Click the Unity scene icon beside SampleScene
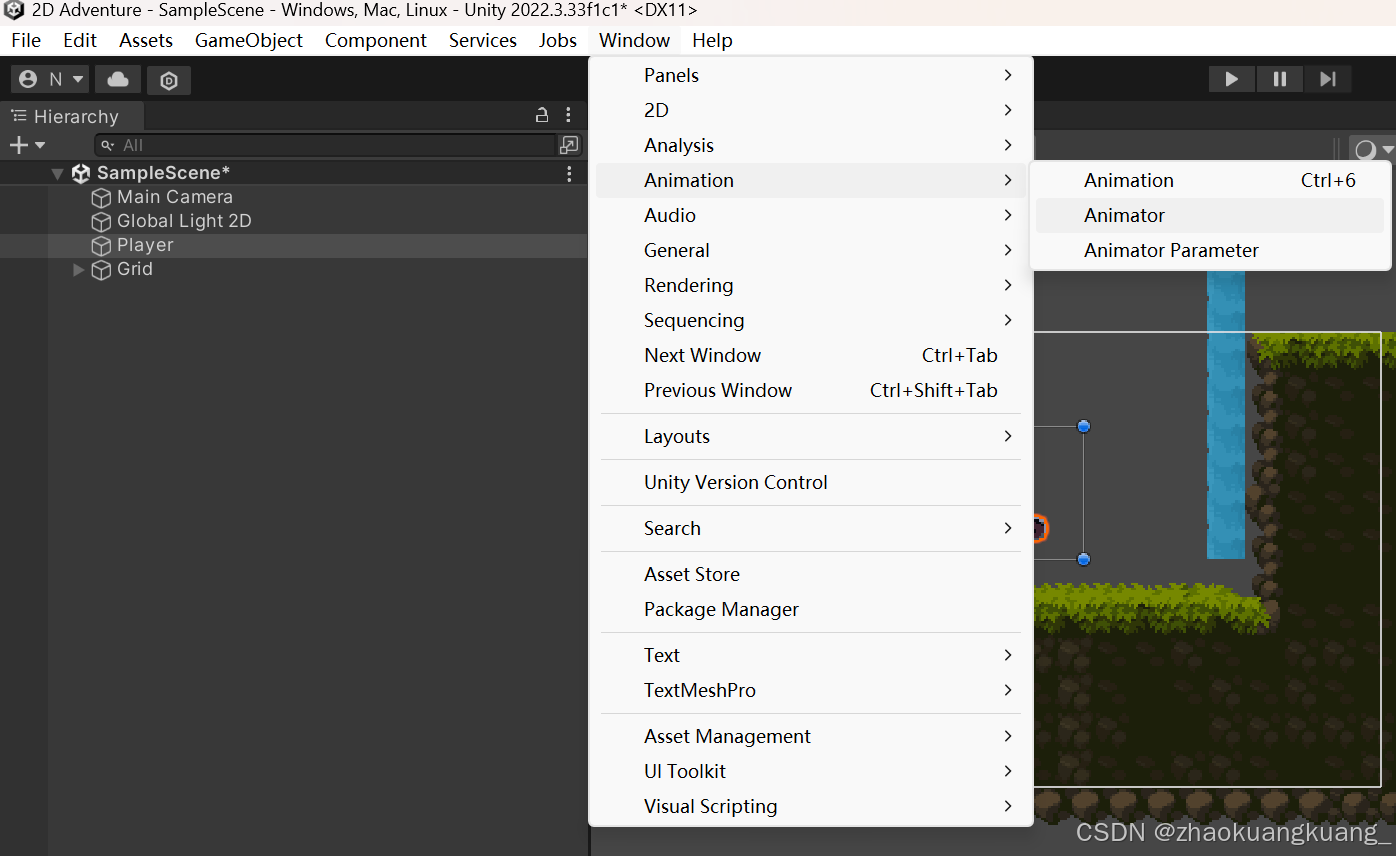The height and width of the screenshot is (856, 1396). click(x=81, y=173)
